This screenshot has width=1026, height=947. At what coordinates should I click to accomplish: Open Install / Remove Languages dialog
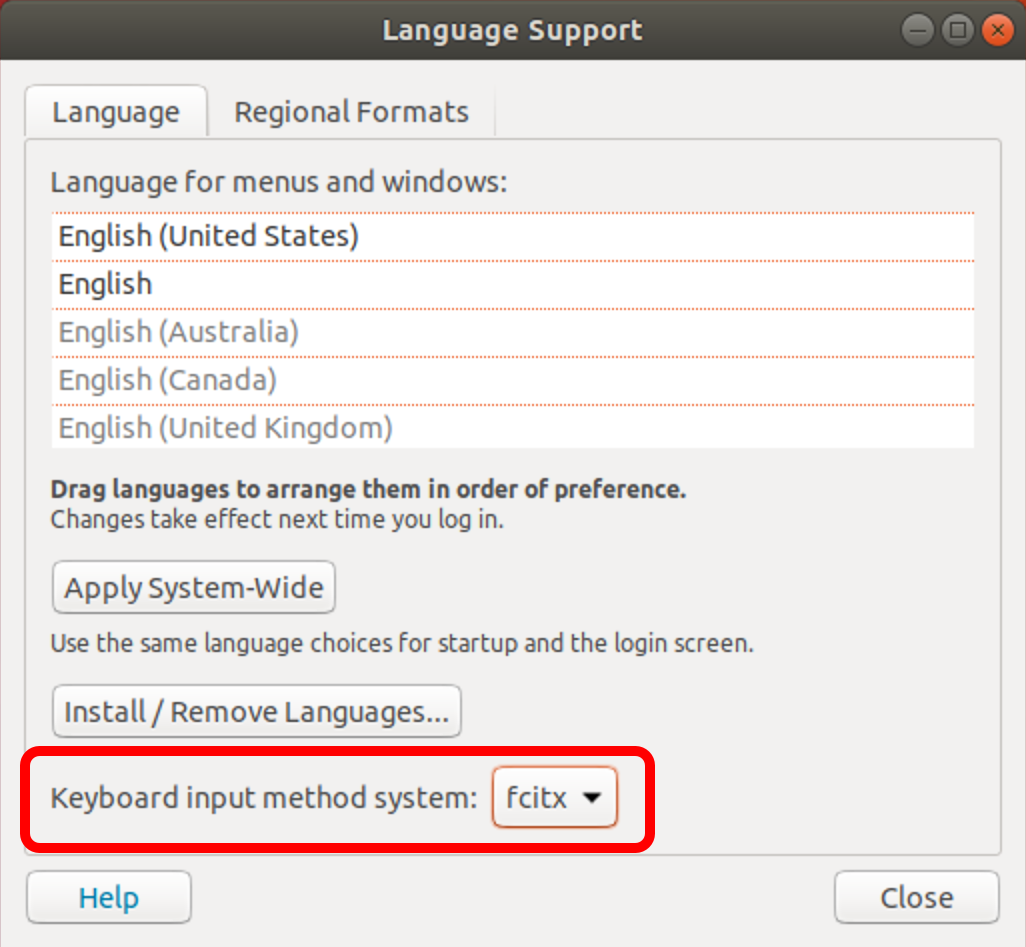point(256,711)
